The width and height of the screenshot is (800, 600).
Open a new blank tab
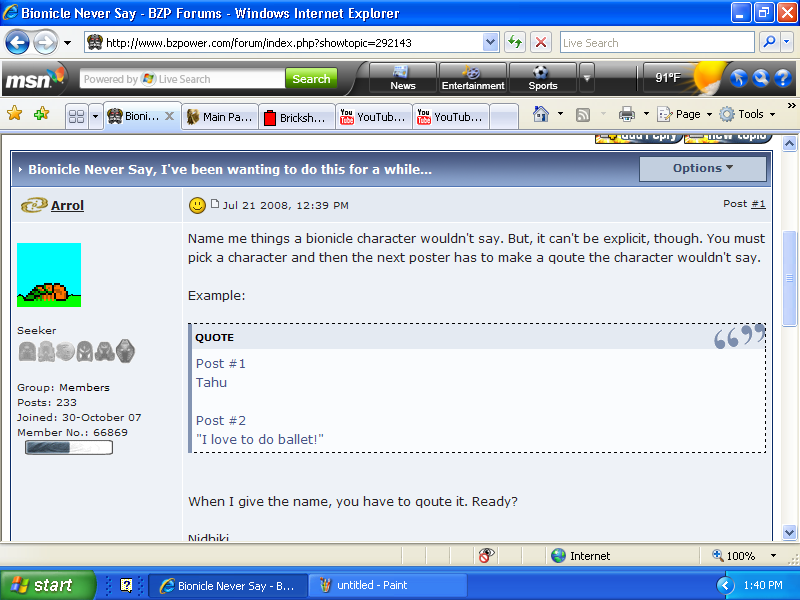(x=504, y=117)
